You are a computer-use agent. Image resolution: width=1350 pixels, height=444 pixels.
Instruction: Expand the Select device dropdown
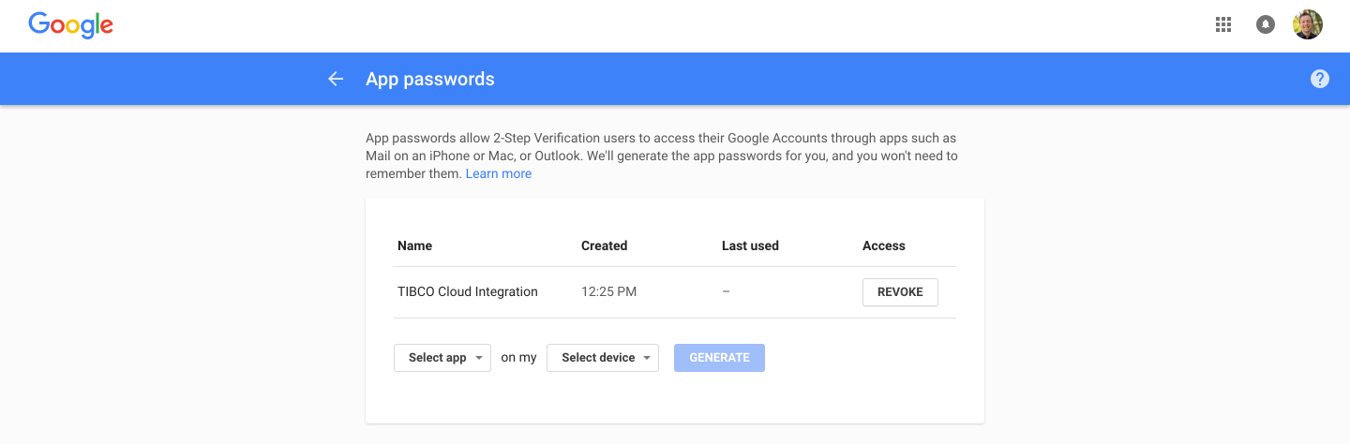[x=602, y=358]
